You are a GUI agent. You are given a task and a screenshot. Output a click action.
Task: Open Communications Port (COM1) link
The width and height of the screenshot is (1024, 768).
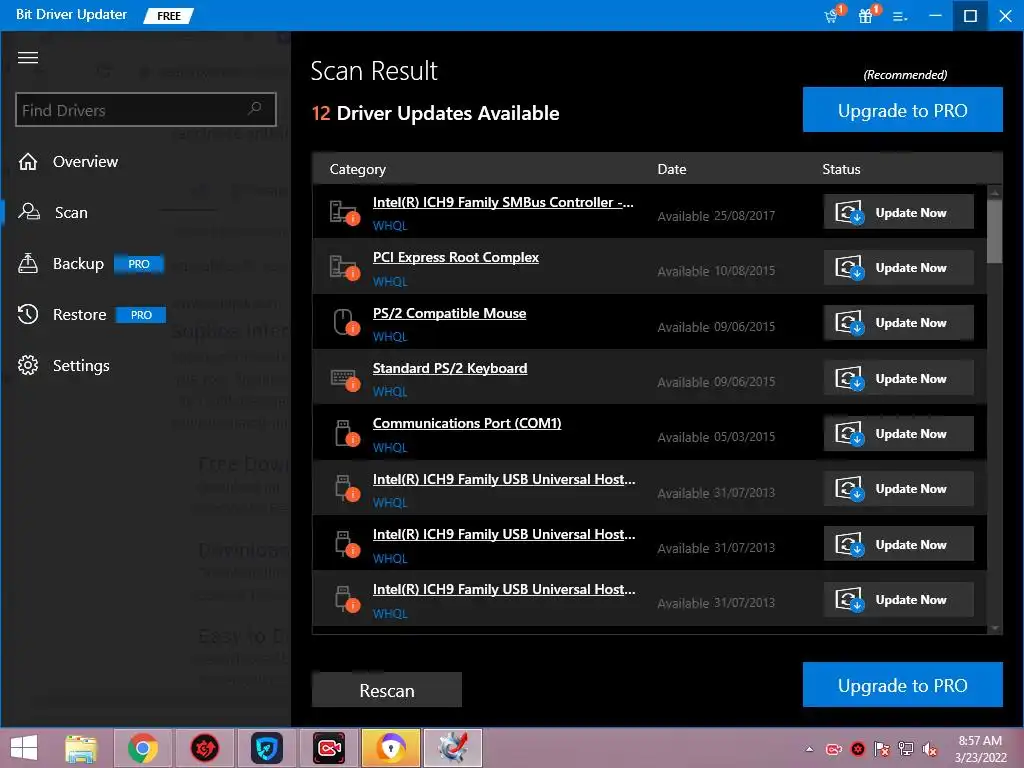(x=467, y=423)
